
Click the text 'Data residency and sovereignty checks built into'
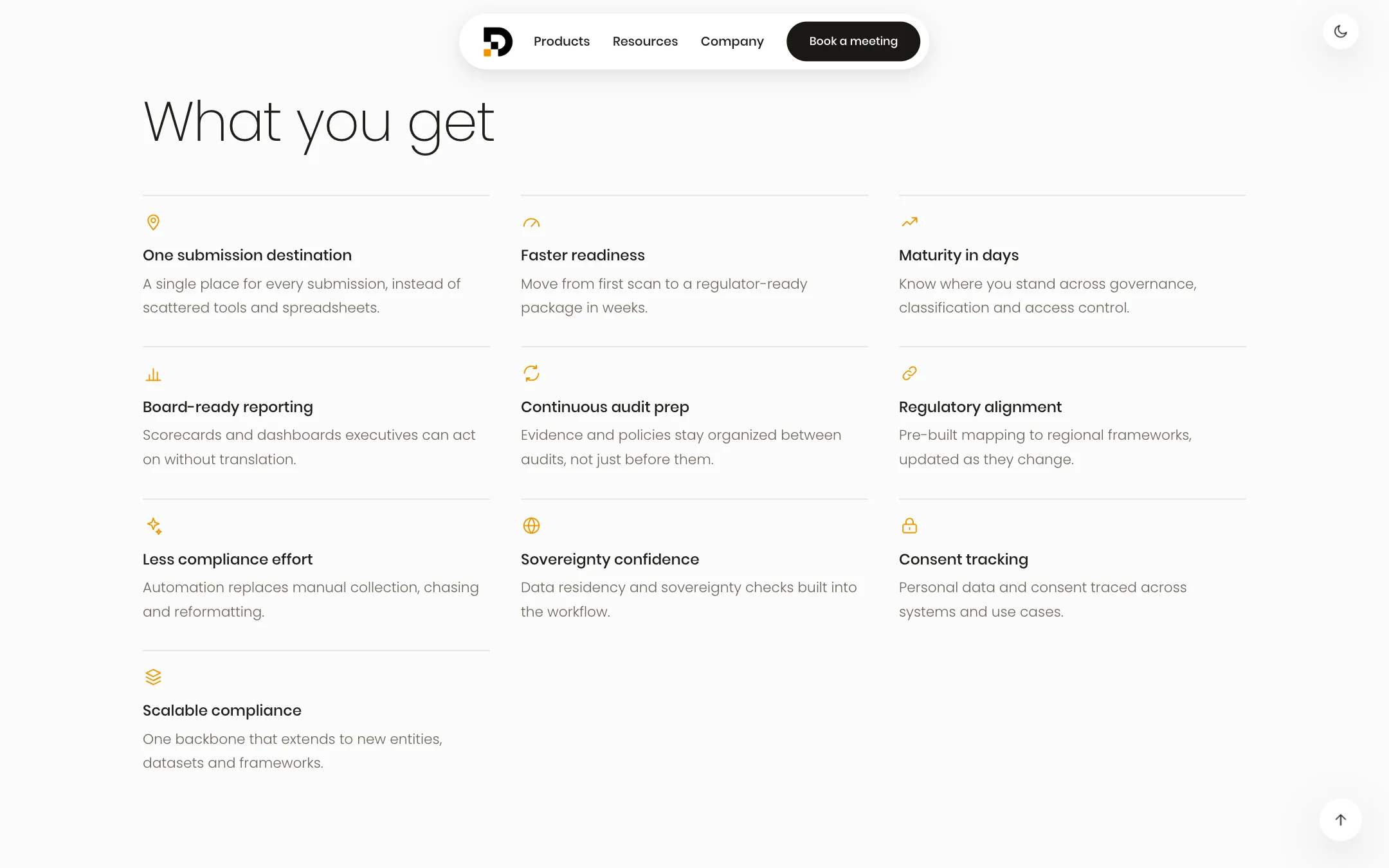coord(689,588)
